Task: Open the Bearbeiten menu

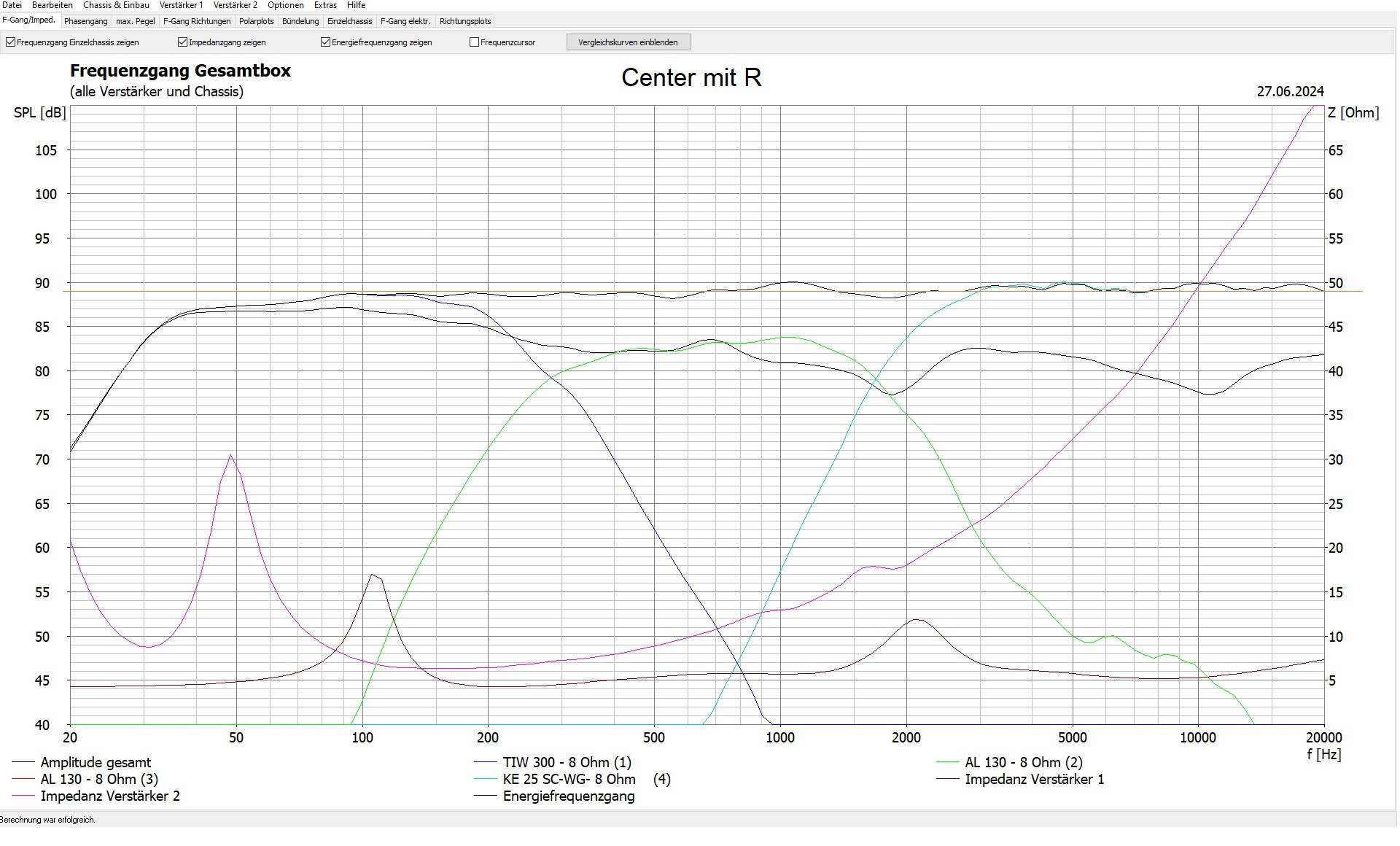Action: (x=52, y=5)
